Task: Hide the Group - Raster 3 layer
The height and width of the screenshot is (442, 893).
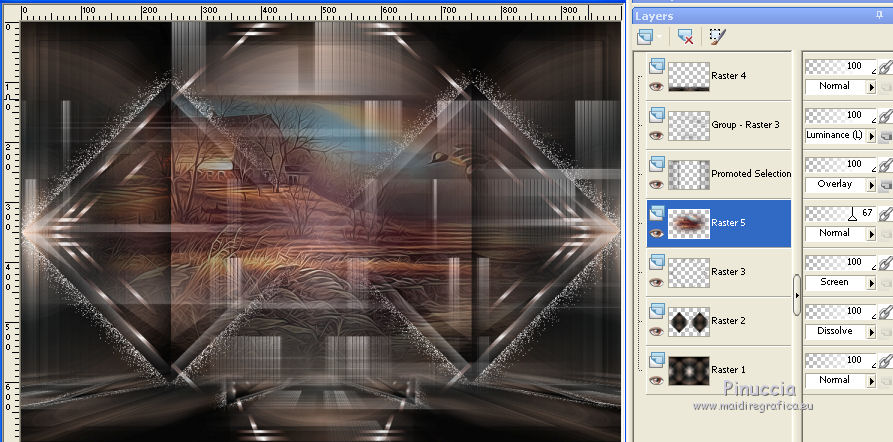Action: tap(657, 136)
